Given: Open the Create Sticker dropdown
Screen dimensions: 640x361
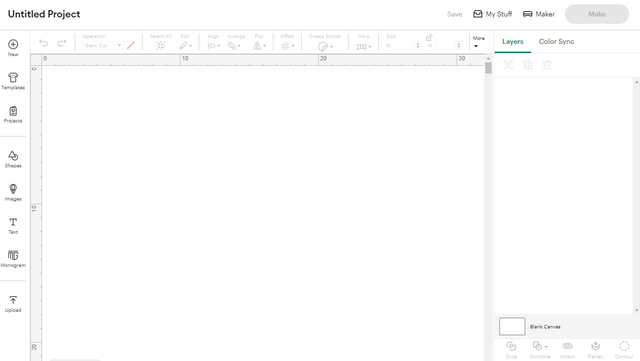Looking at the screenshot, I should click(x=325, y=46).
